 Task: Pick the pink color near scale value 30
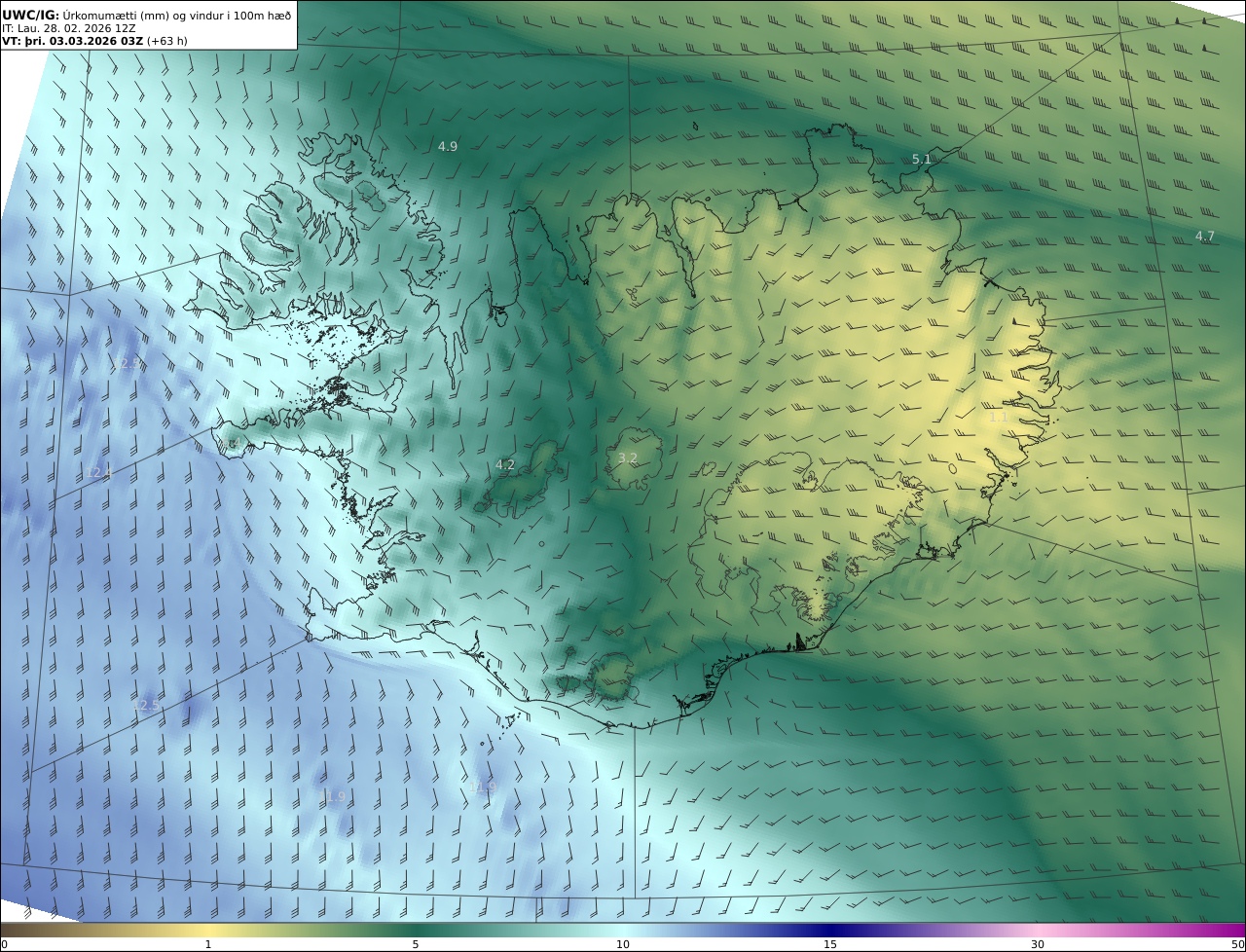(1038, 930)
